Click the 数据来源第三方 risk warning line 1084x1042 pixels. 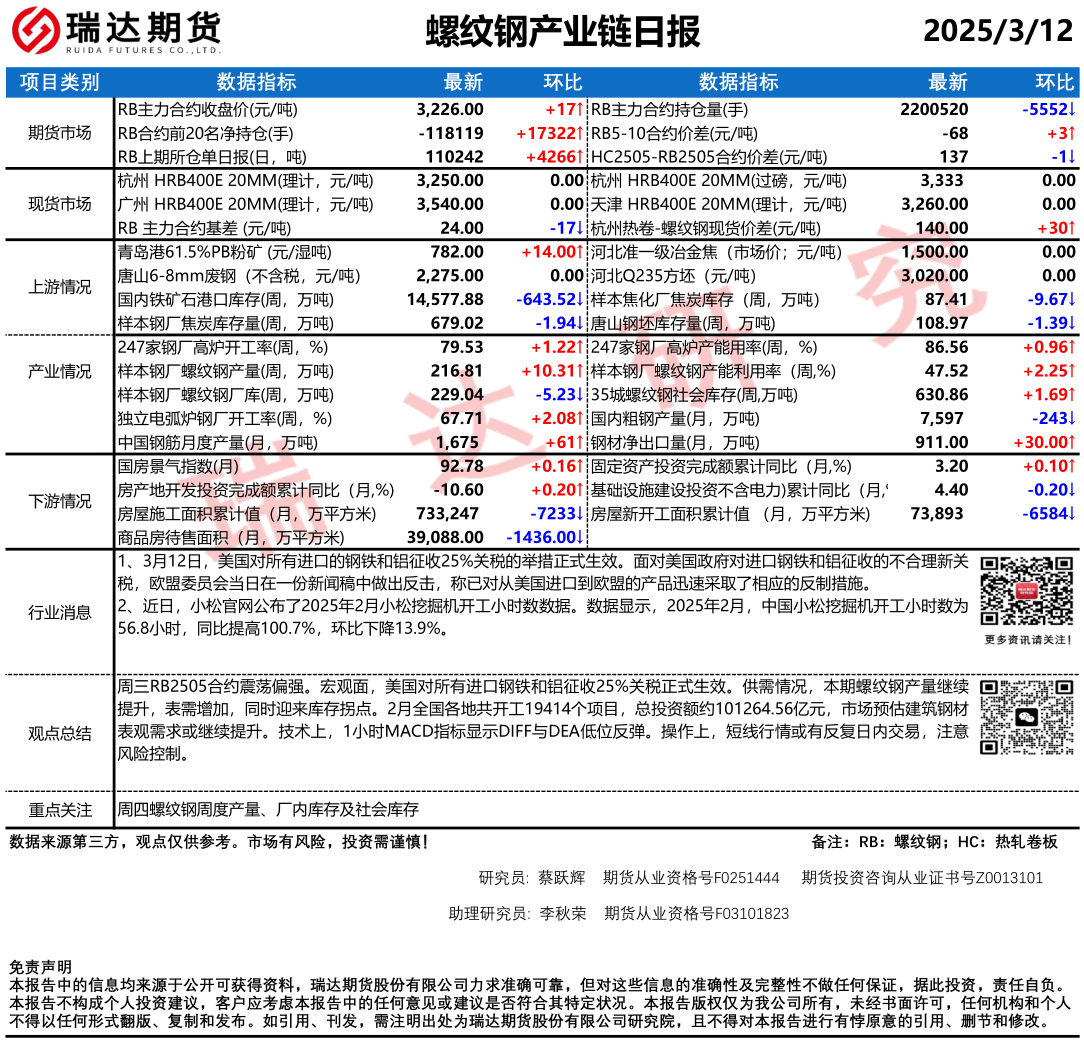tap(218, 842)
